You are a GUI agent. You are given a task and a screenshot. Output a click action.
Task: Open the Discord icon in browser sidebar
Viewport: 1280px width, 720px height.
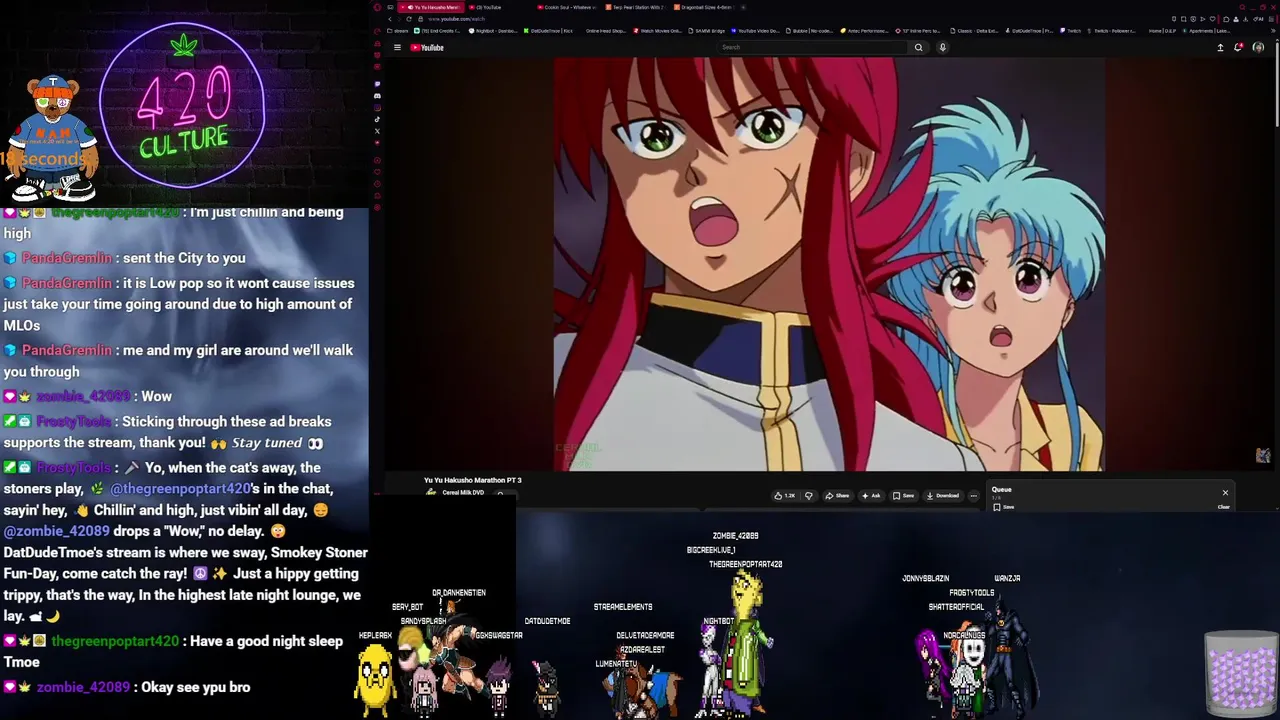[x=377, y=96]
